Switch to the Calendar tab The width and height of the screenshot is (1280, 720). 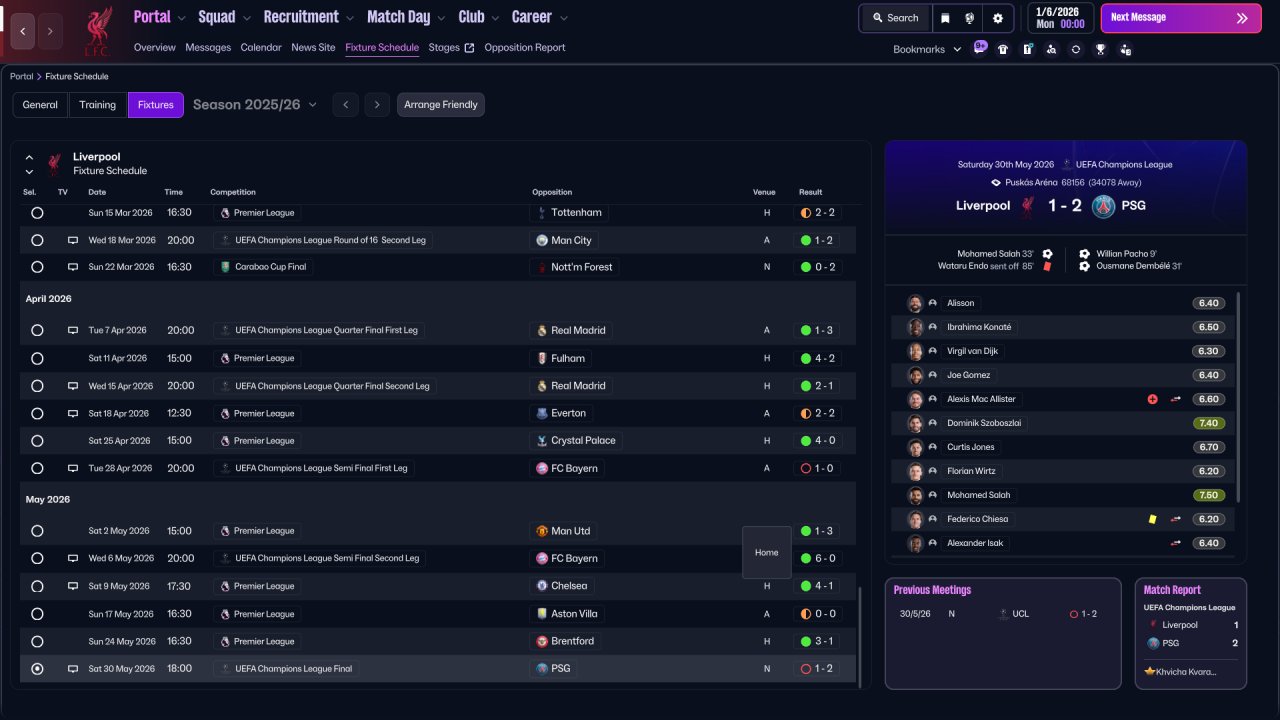click(x=261, y=48)
